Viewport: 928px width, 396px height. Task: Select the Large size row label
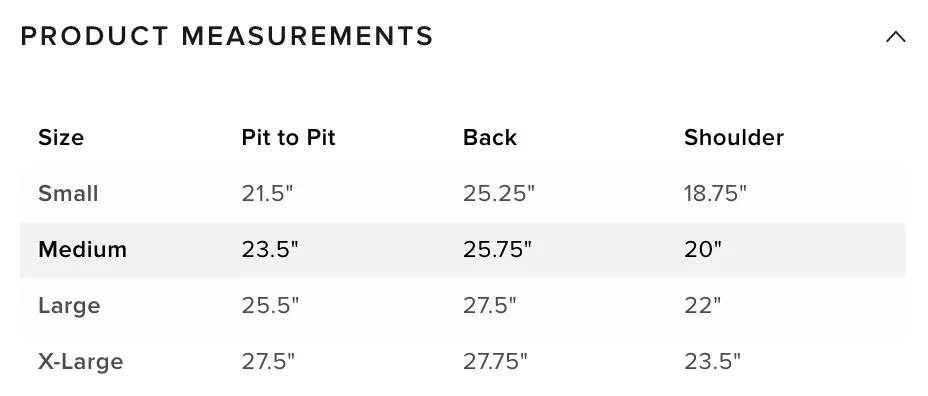pyautogui.click(x=69, y=305)
